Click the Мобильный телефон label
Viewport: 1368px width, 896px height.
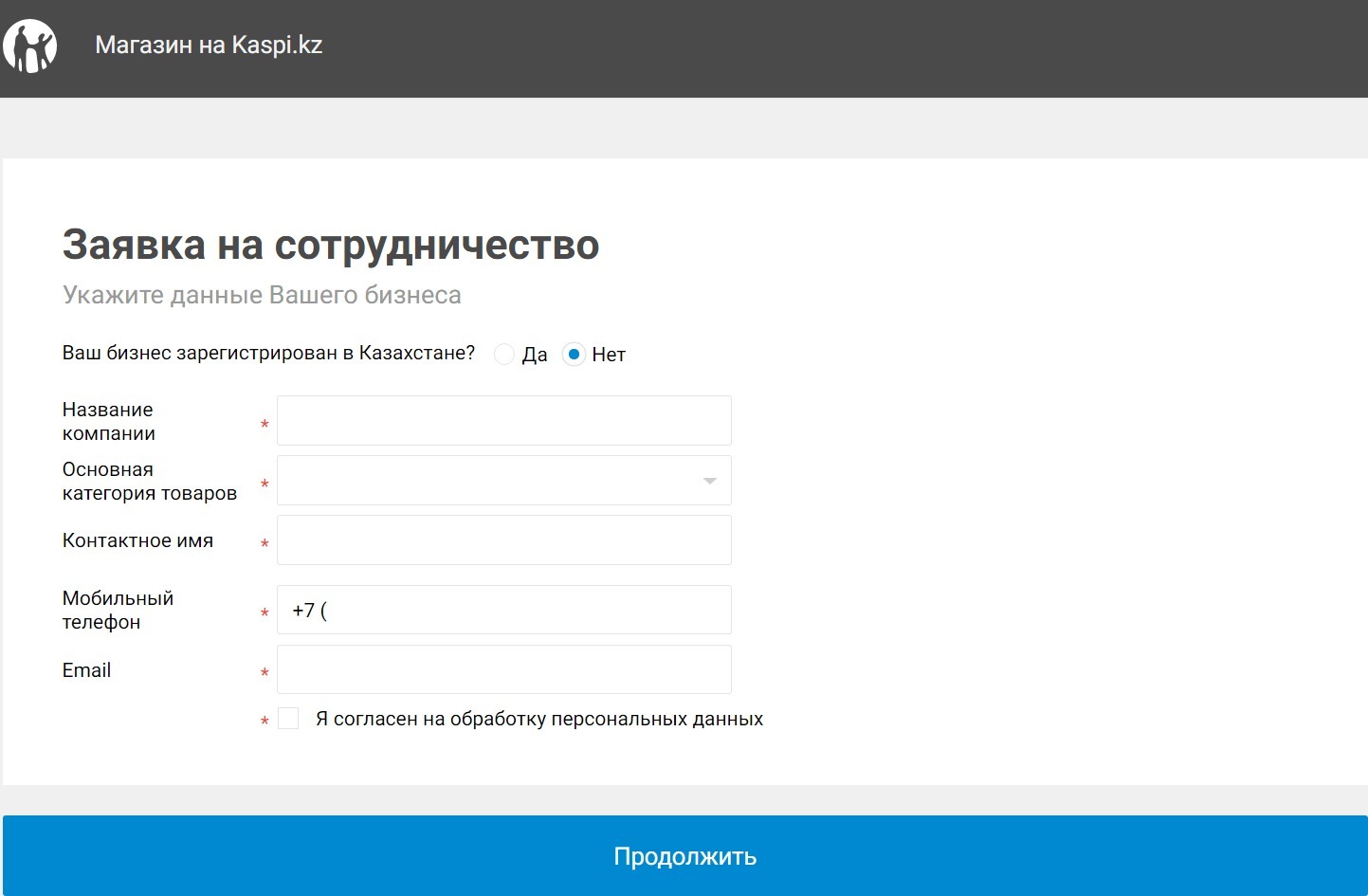pyautogui.click(x=119, y=610)
